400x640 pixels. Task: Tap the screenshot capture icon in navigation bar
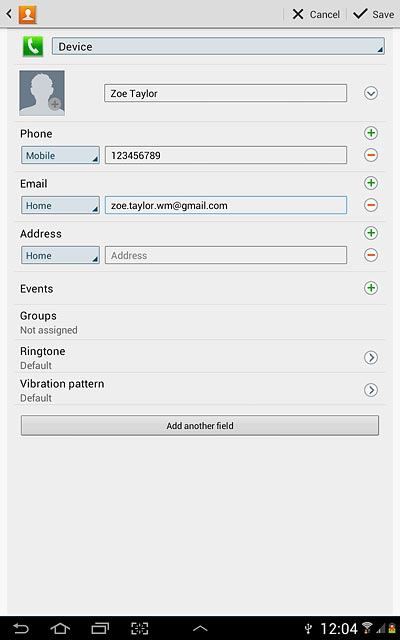pyautogui.click(x=140, y=628)
